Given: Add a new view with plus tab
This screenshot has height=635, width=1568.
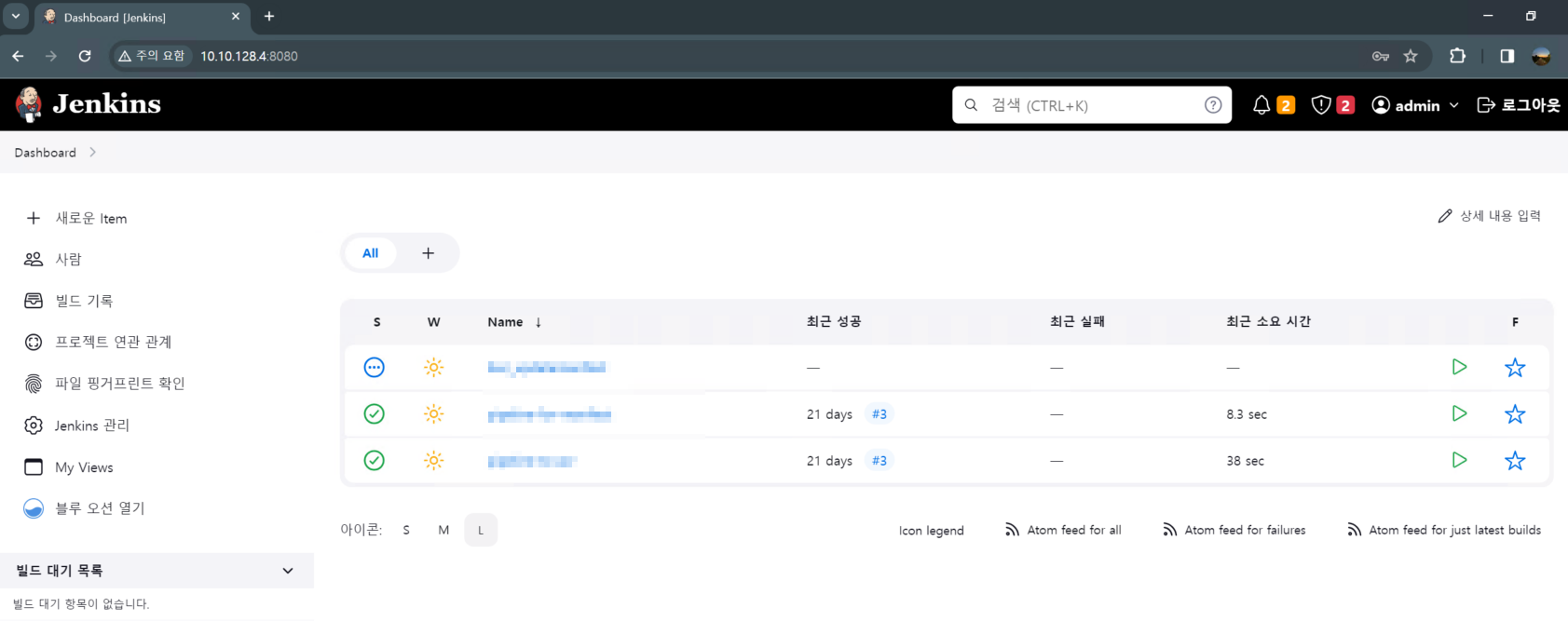Looking at the screenshot, I should tap(428, 253).
